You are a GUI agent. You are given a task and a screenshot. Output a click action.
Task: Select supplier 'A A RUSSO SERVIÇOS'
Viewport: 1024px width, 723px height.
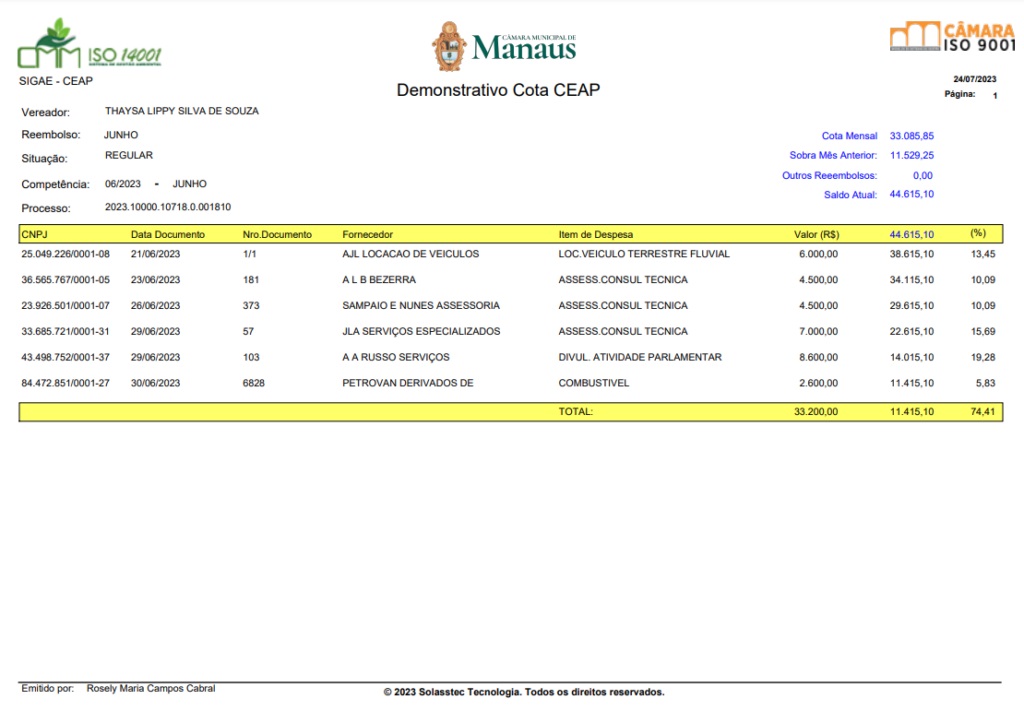[x=396, y=357]
